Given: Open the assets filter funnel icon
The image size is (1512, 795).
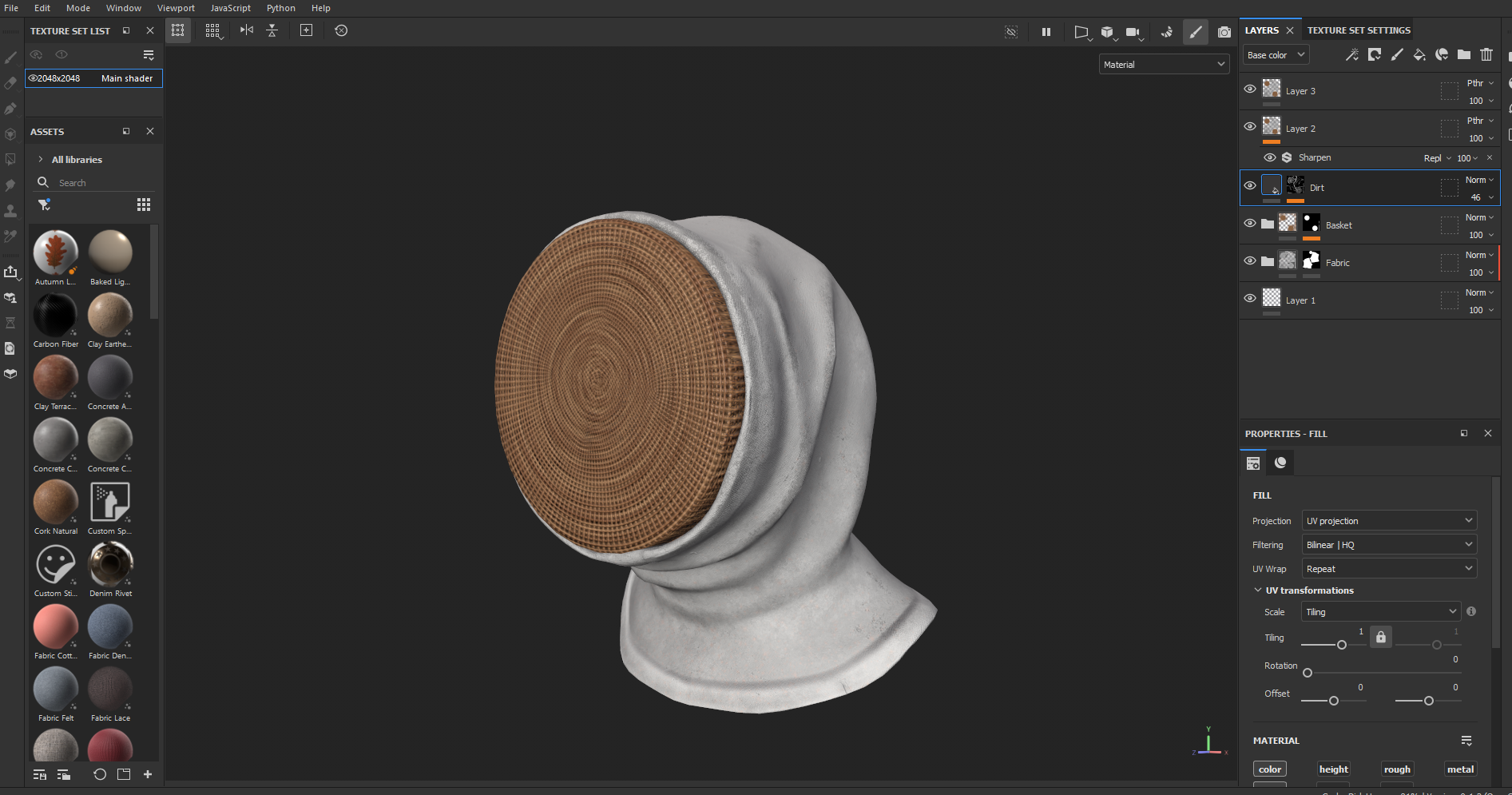Looking at the screenshot, I should pyautogui.click(x=44, y=205).
